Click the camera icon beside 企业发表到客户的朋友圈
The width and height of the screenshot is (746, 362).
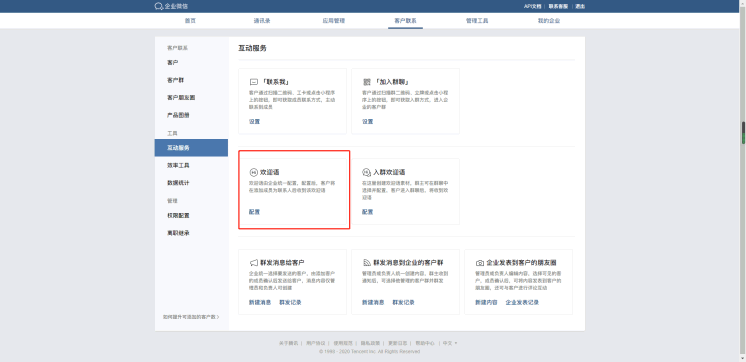pyautogui.click(x=480, y=263)
